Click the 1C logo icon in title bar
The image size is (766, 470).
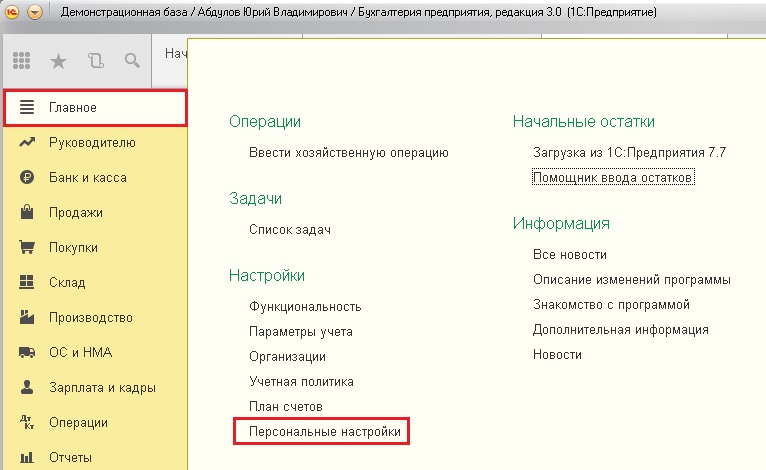coord(12,12)
